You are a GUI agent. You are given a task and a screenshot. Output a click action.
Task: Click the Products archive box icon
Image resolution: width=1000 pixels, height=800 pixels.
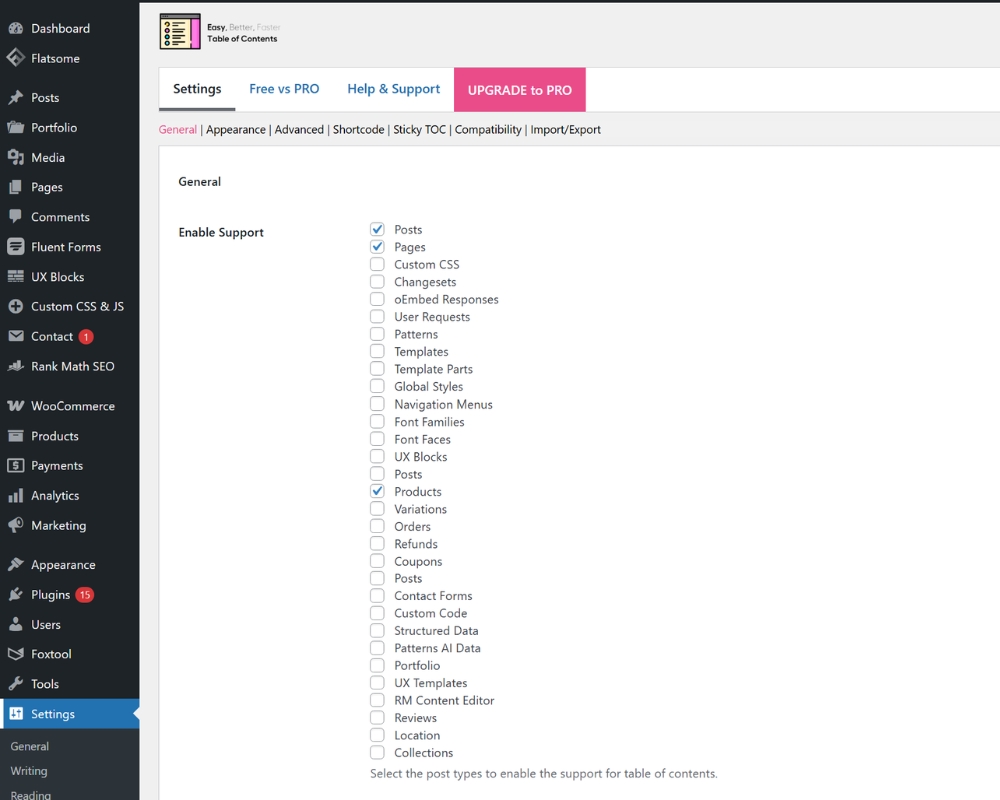pos(16,436)
